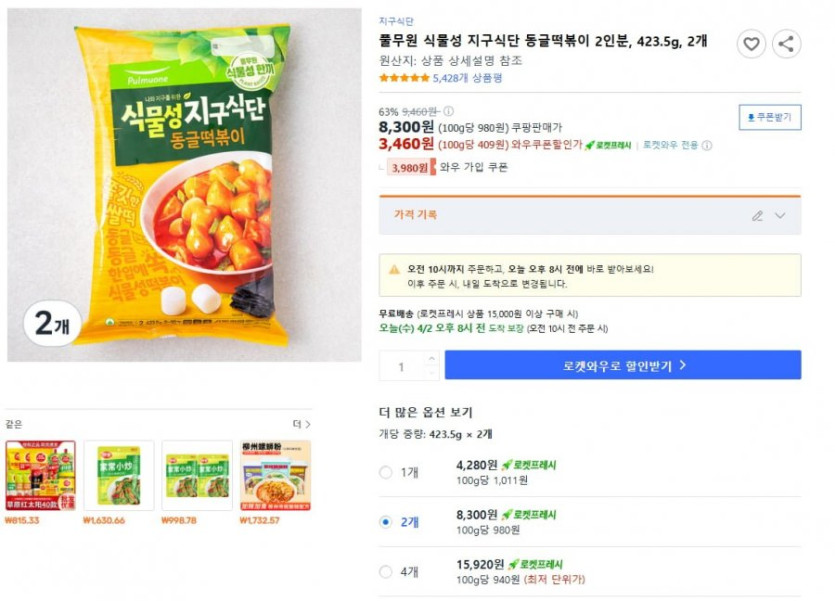The width and height of the screenshot is (835, 601).
Task: Click the info icon beside original price
Action: pos(448,111)
